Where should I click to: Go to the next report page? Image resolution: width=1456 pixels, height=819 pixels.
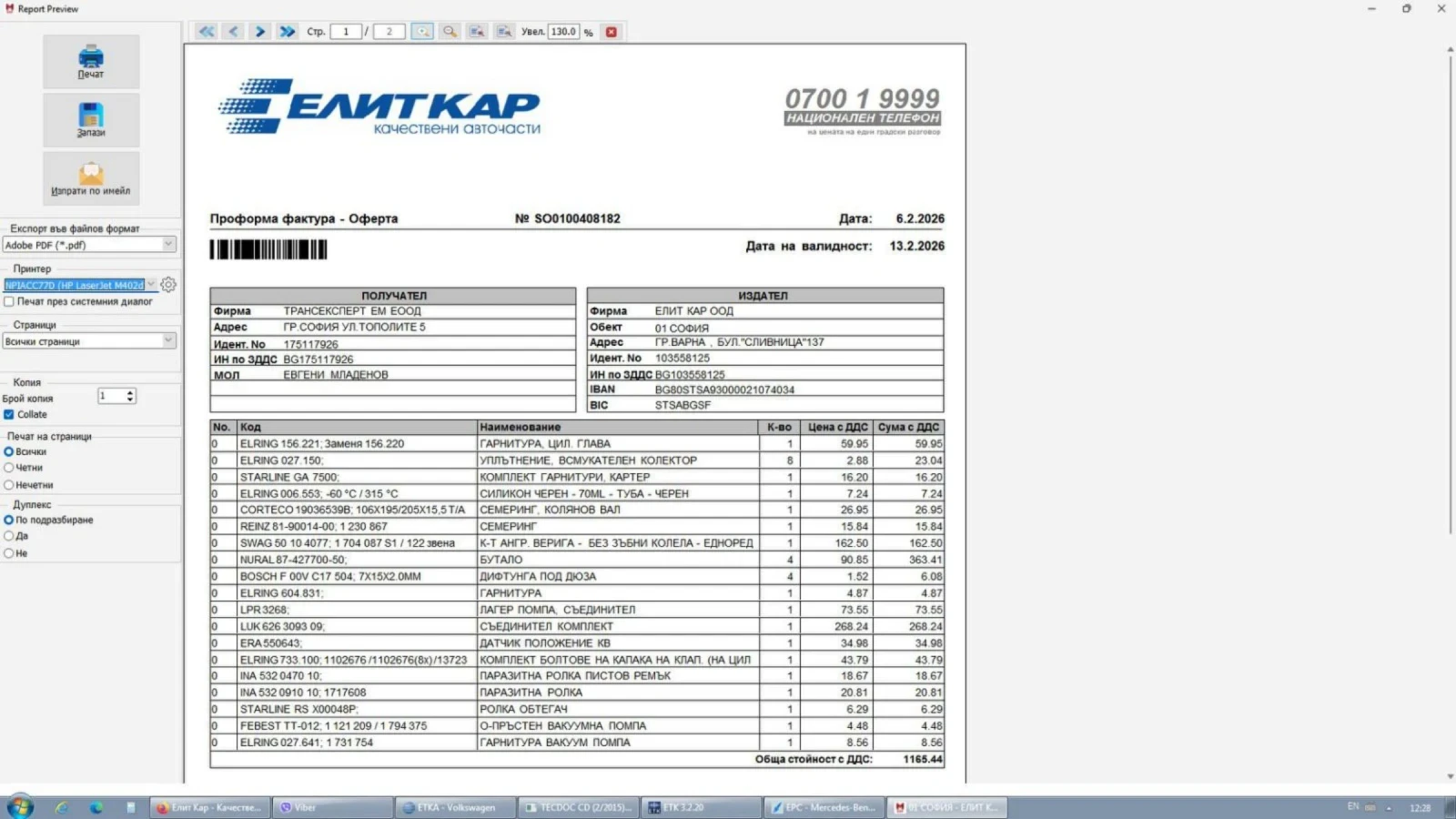(260, 32)
